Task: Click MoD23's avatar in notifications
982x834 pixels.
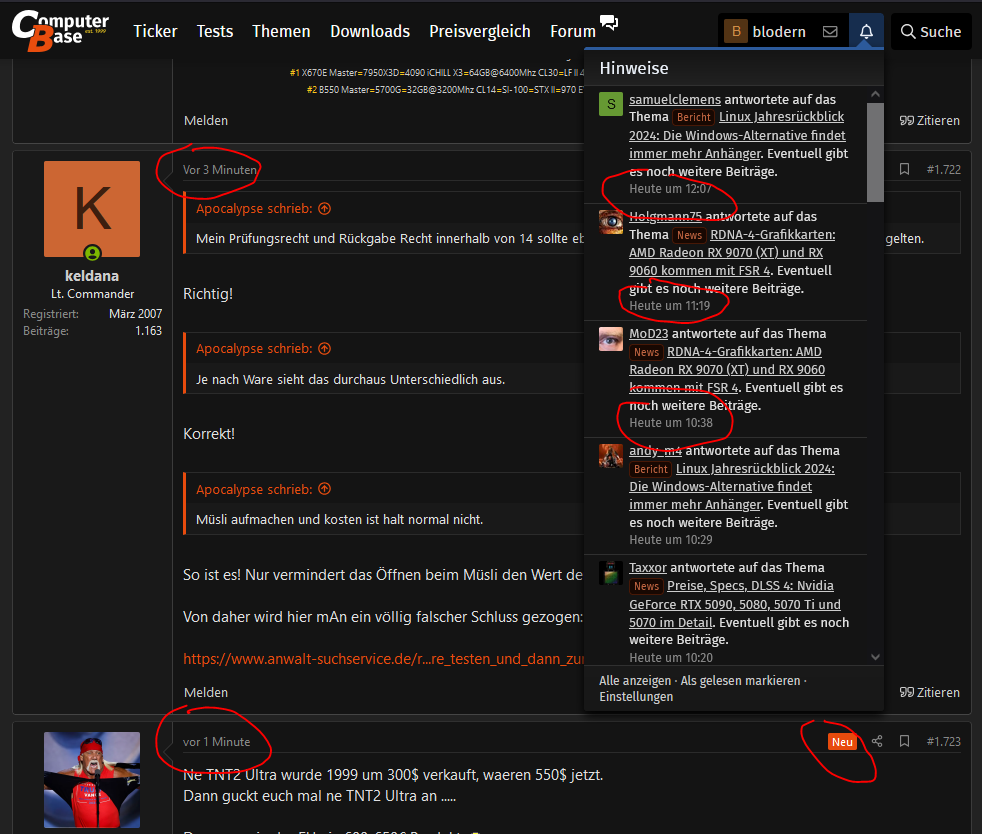Action: [611, 339]
